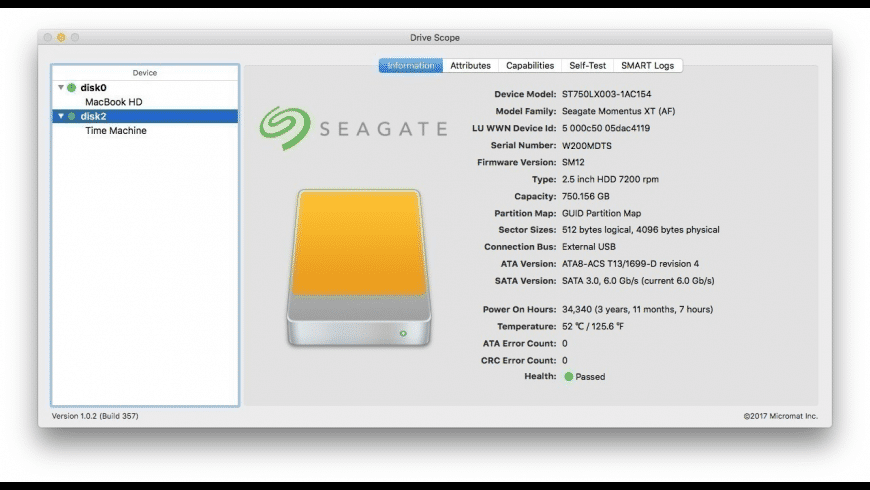
Task: Click the ©2017 Micromat Inc. text
Action: (x=781, y=416)
